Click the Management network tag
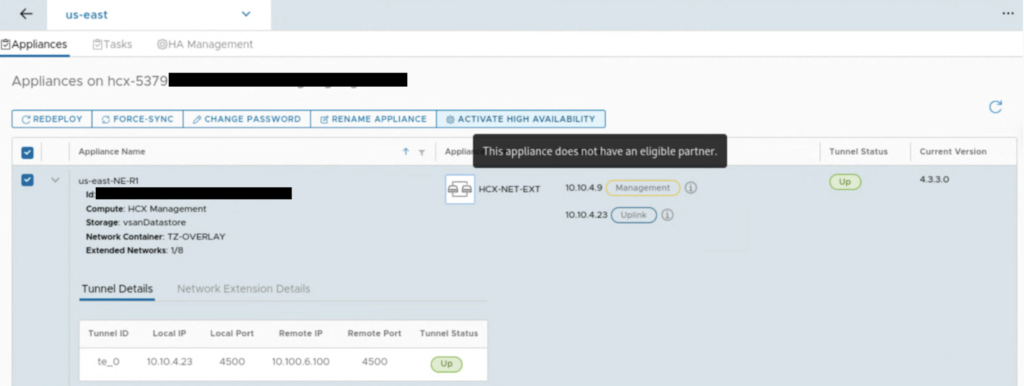The height and width of the screenshot is (386, 1024). coord(643,188)
